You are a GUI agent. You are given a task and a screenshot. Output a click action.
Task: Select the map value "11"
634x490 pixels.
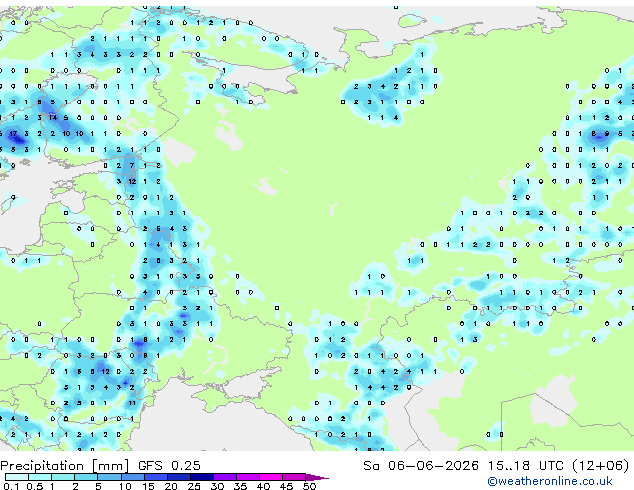pos(132,403)
